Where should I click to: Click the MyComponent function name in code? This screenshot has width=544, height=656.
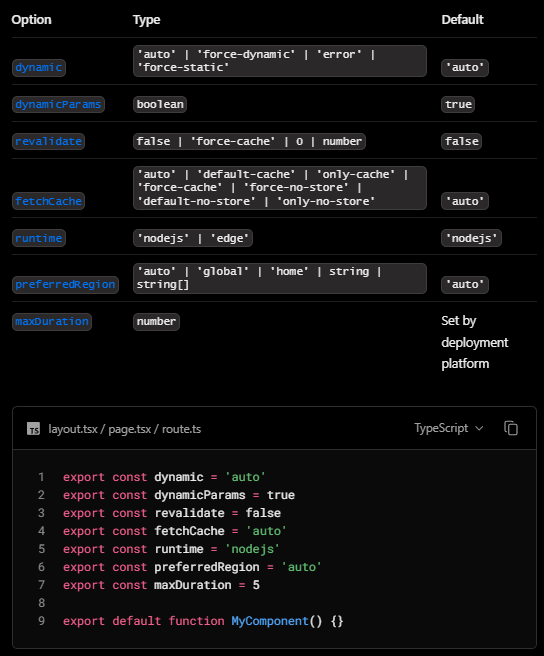(270, 621)
